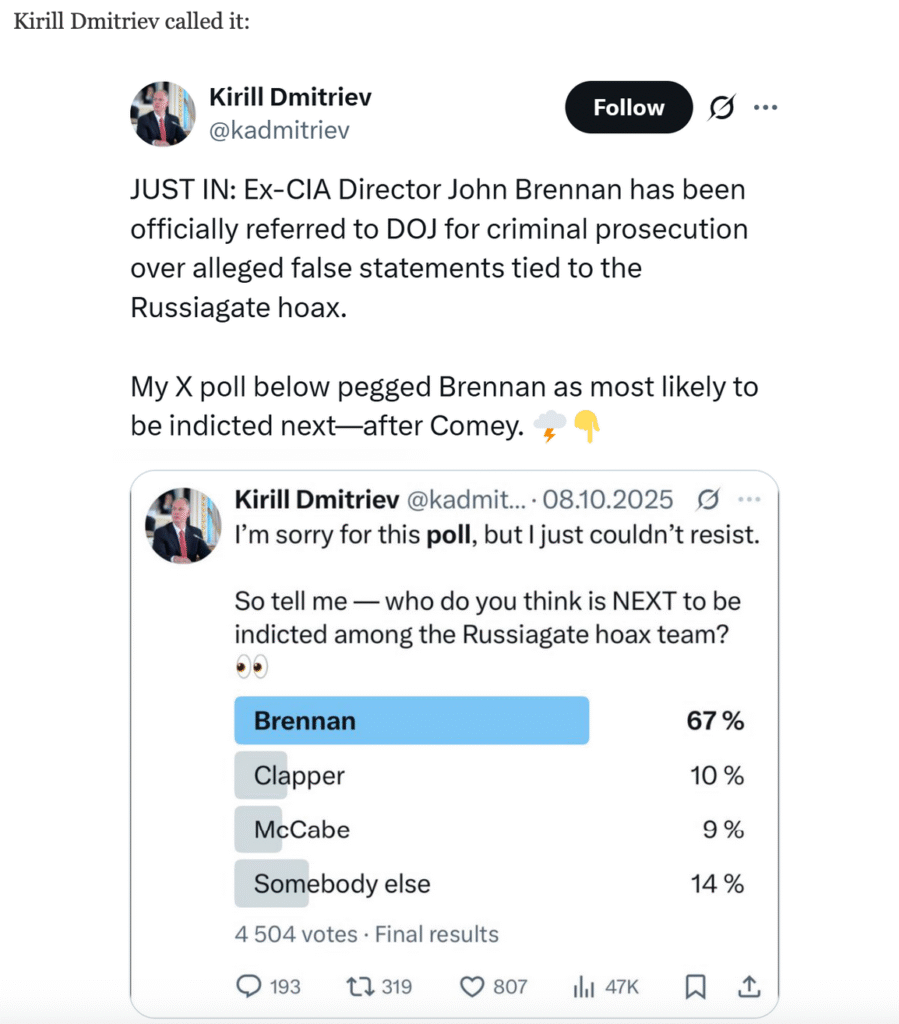Select the Somebody else poll option
899x1024 pixels.
pos(341,884)
